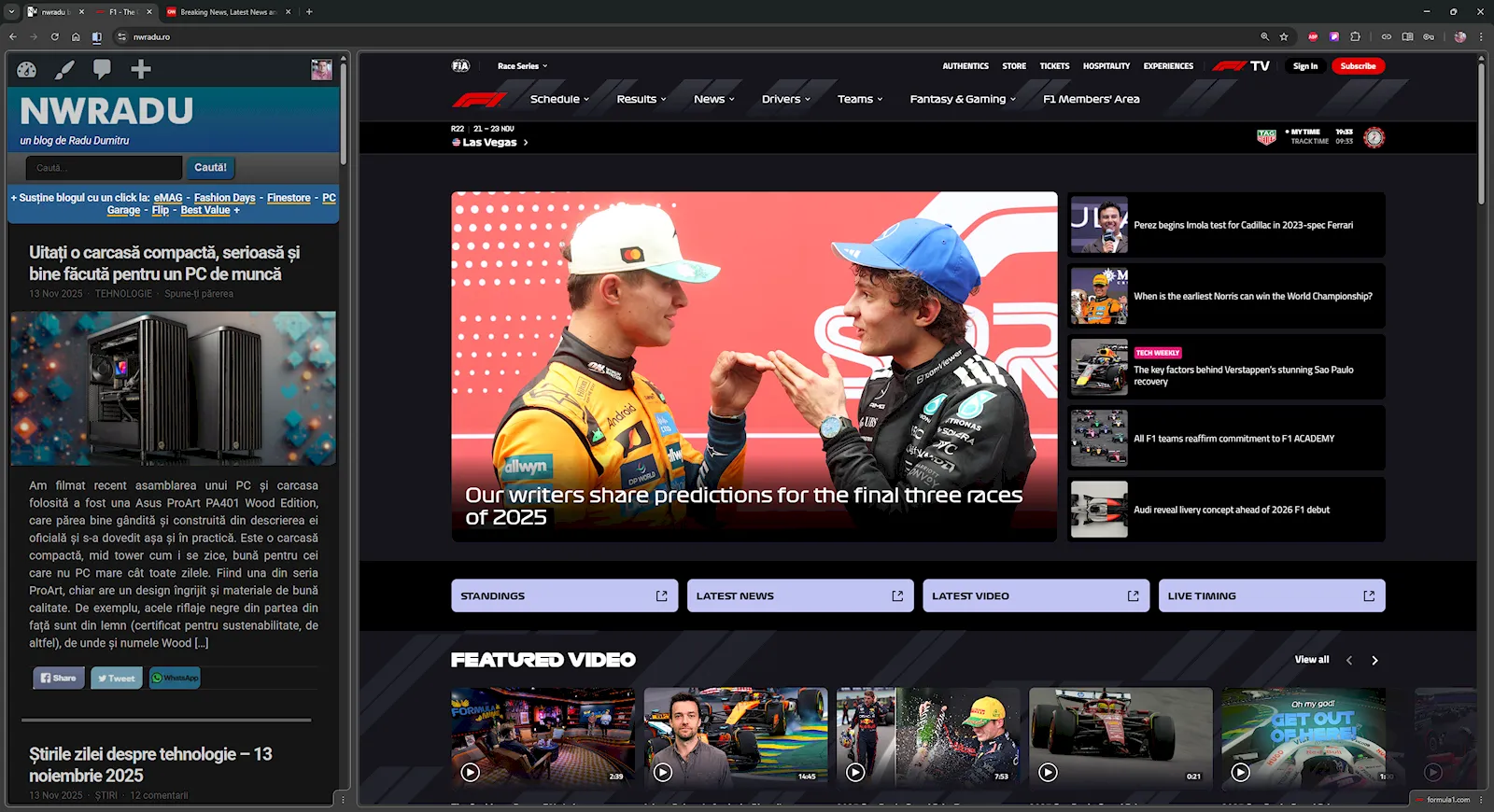Go to next Featured Video slide
The height and width of the screenshot is (812, 1494).
pyautogui.click(x=1374, y=661)
